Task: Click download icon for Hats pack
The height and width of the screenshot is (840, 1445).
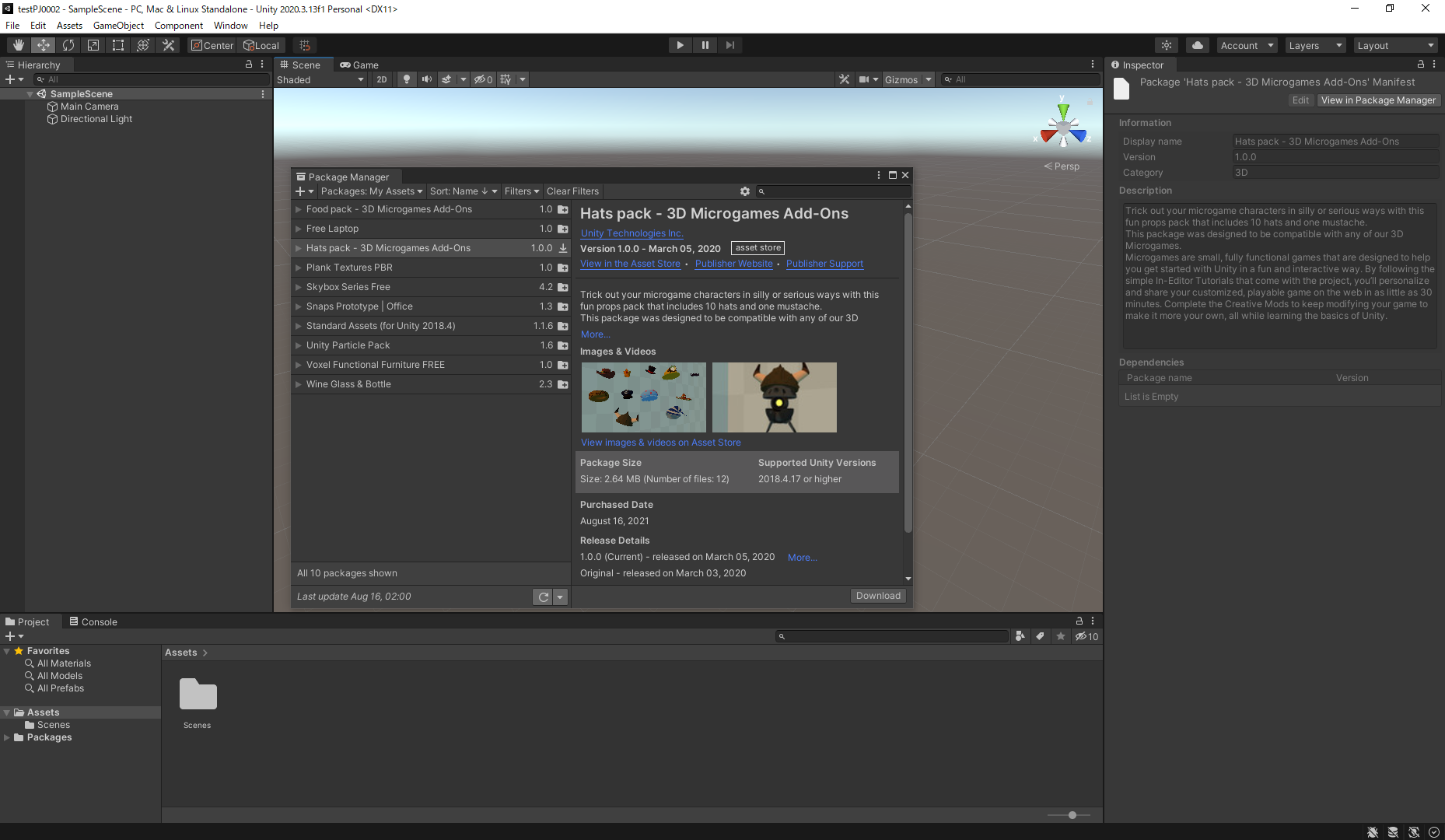Action: click(563, 248)
